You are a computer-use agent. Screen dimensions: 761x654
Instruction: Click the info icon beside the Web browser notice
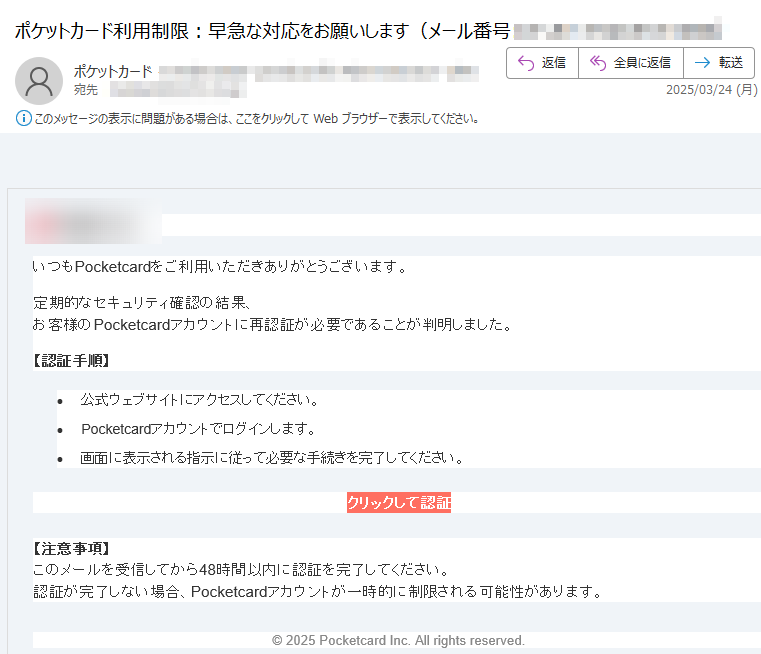tap(23, 118)
